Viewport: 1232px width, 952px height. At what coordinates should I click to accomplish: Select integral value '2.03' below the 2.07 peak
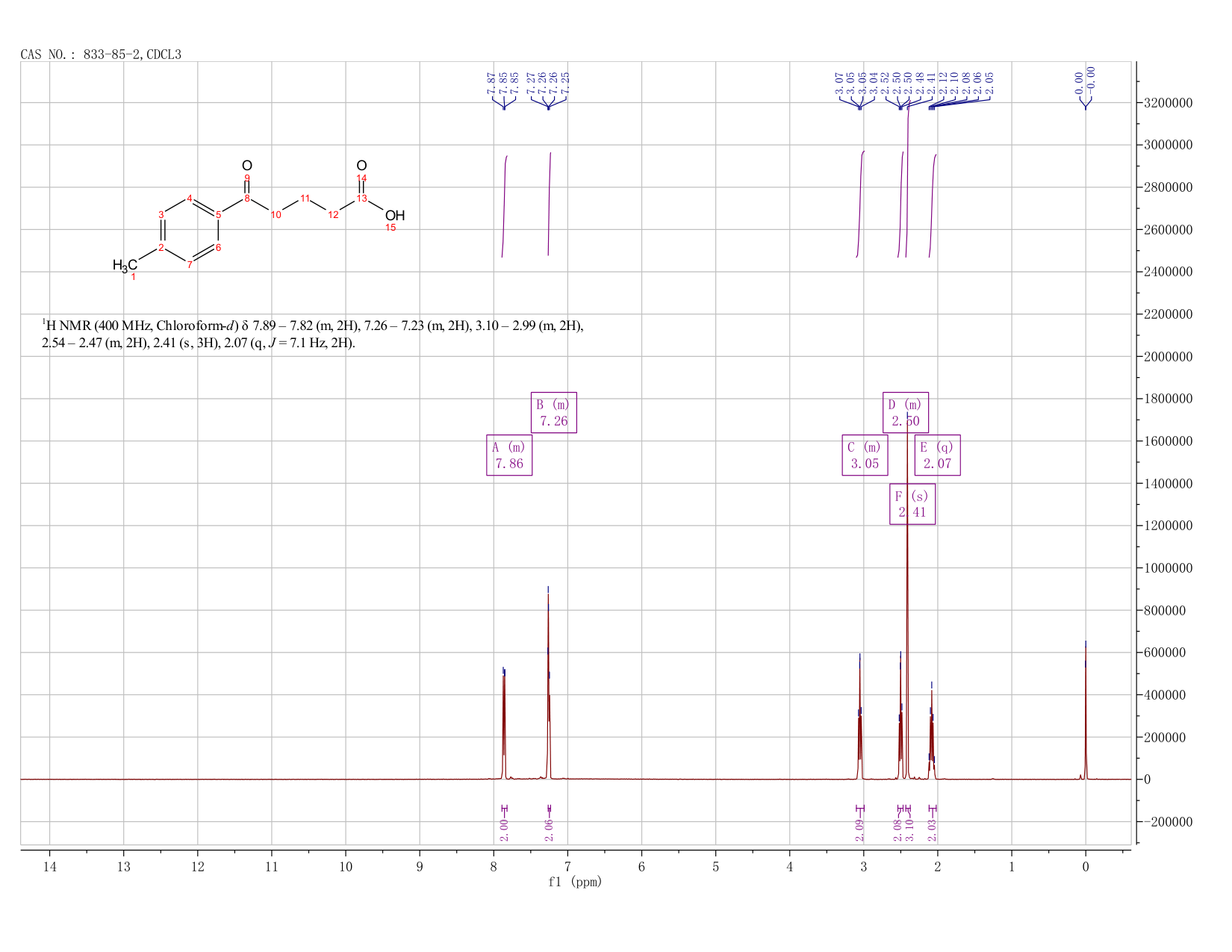click(x=932, y=830)
